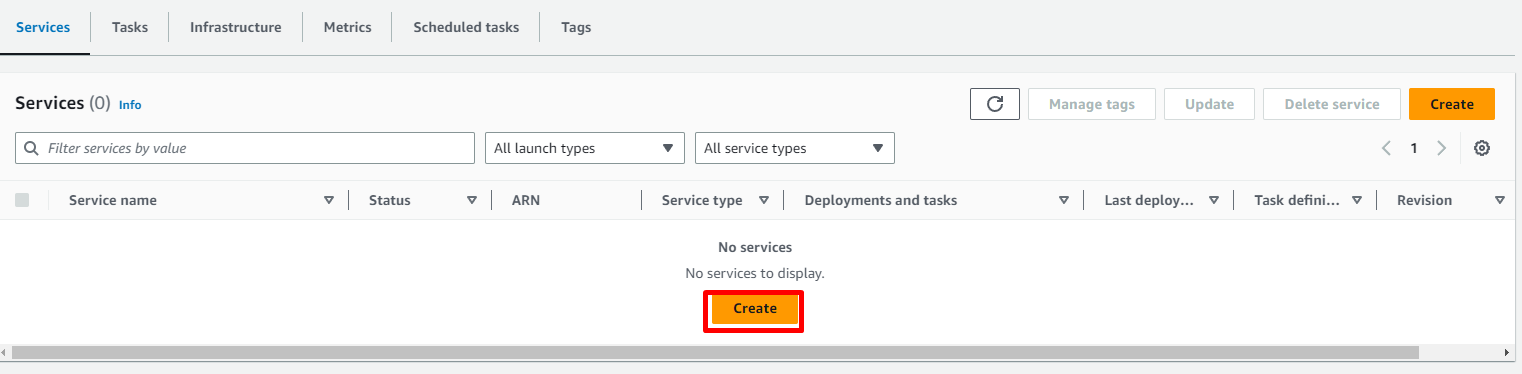
Task: Click the Update button
Action: click(x=1209, y=104)
